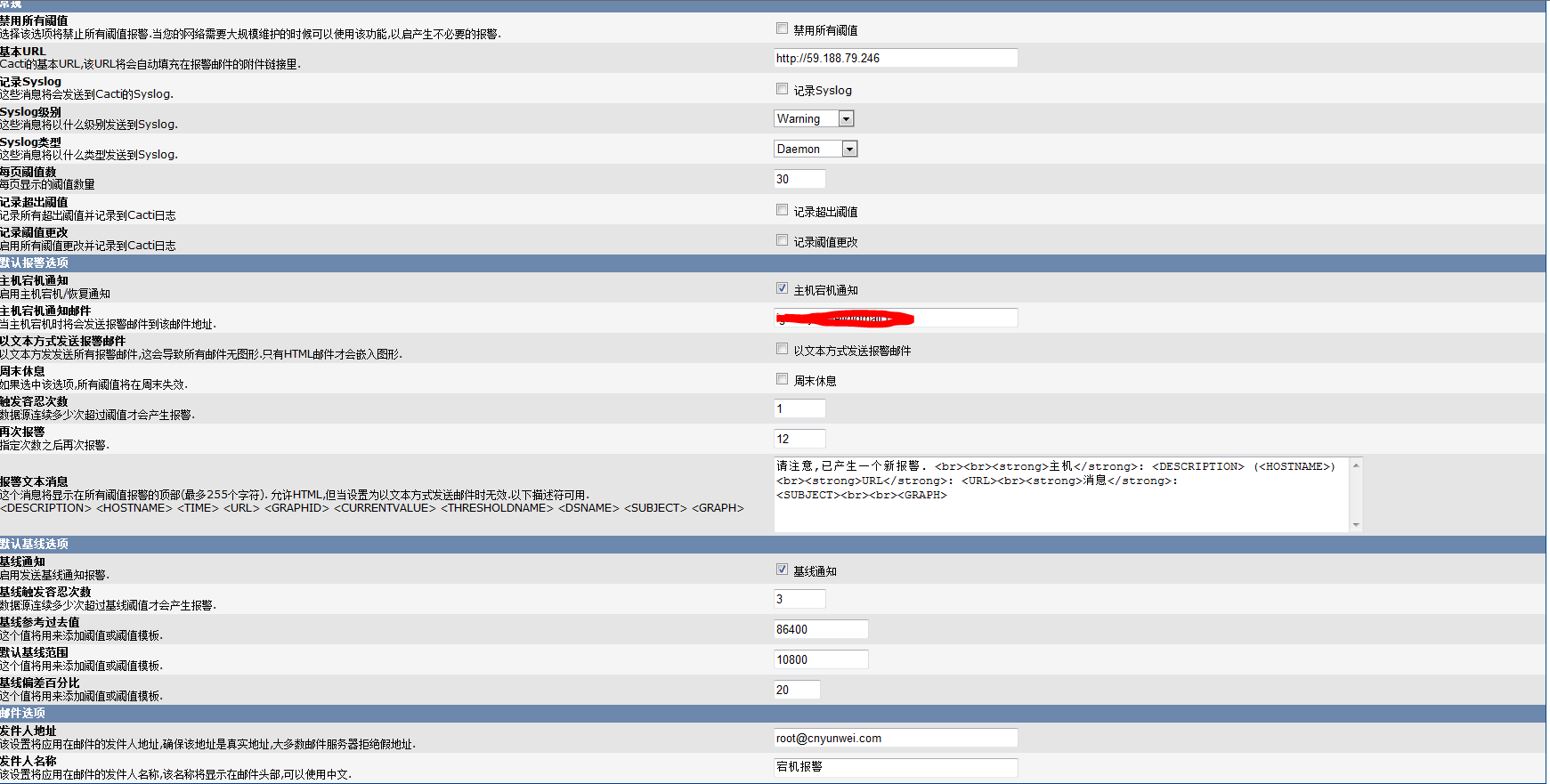
Task: Click the thresholds per page field showing 30
Action: 799,179
